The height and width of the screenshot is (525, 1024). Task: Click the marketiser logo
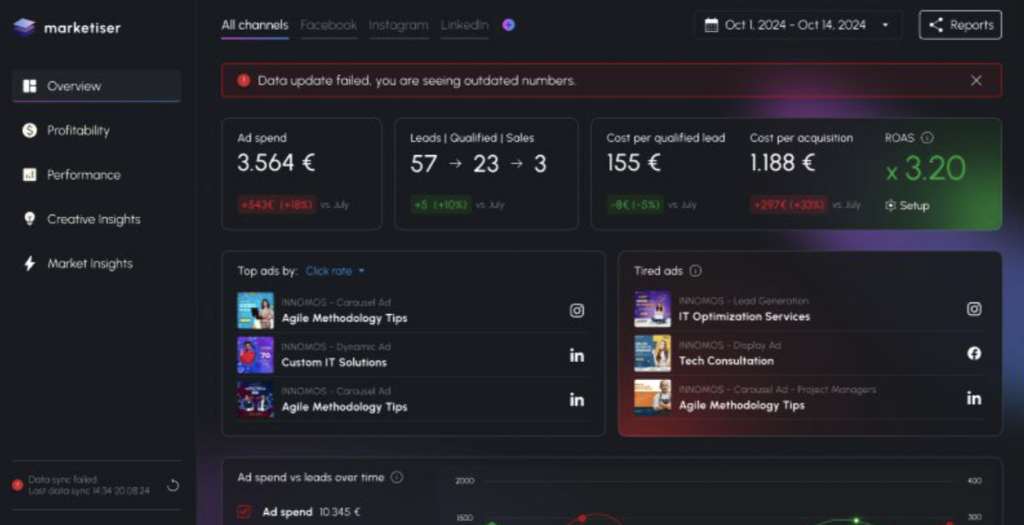point(67,27)
